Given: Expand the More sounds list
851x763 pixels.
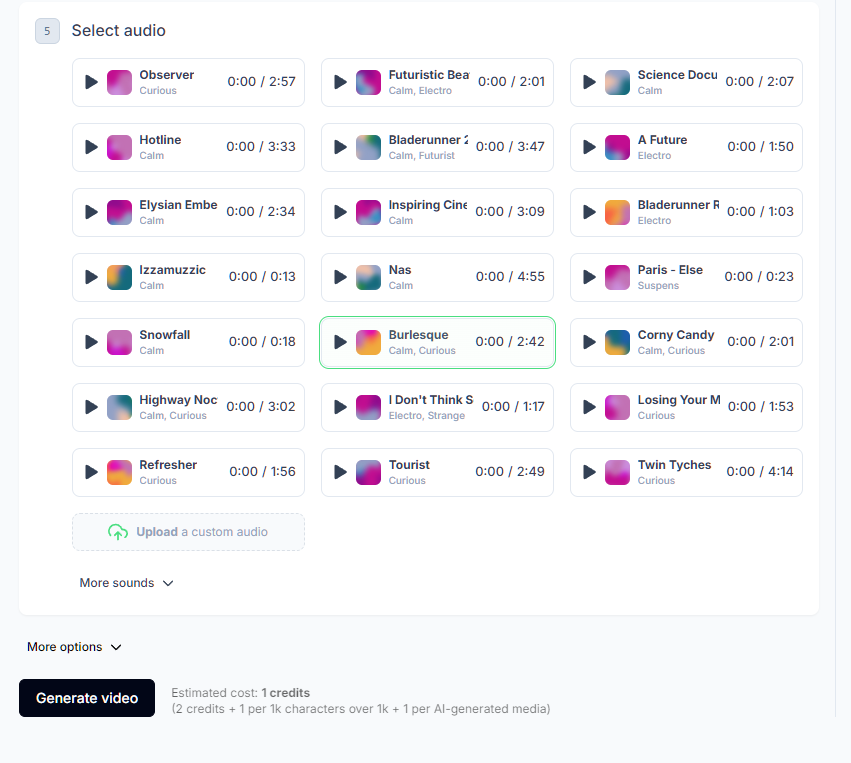Looking at the screenshot, I should (x=117, y=583).
